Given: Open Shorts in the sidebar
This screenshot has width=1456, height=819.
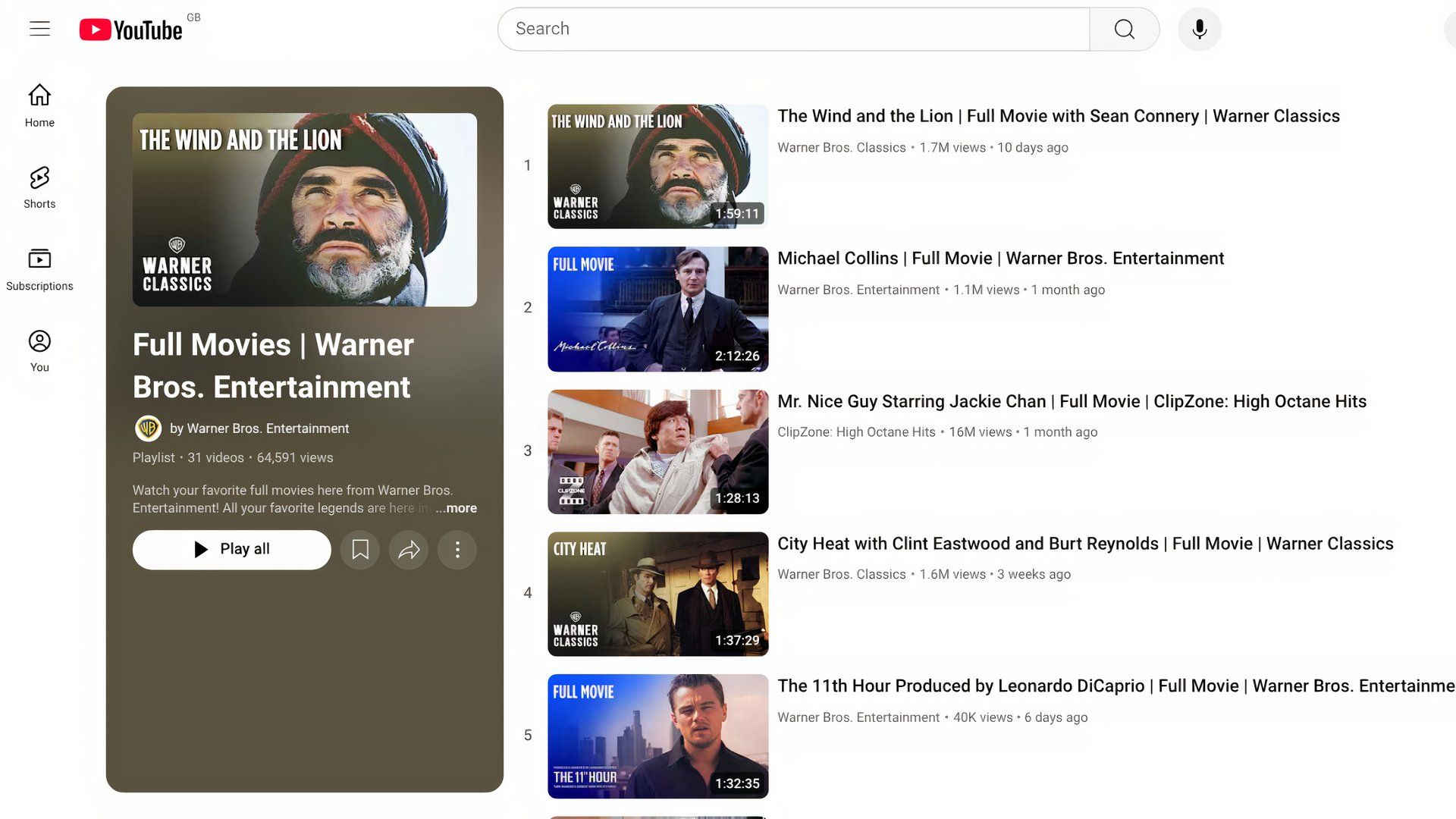Looking at the screenshot, I should [x=39, y=187].
